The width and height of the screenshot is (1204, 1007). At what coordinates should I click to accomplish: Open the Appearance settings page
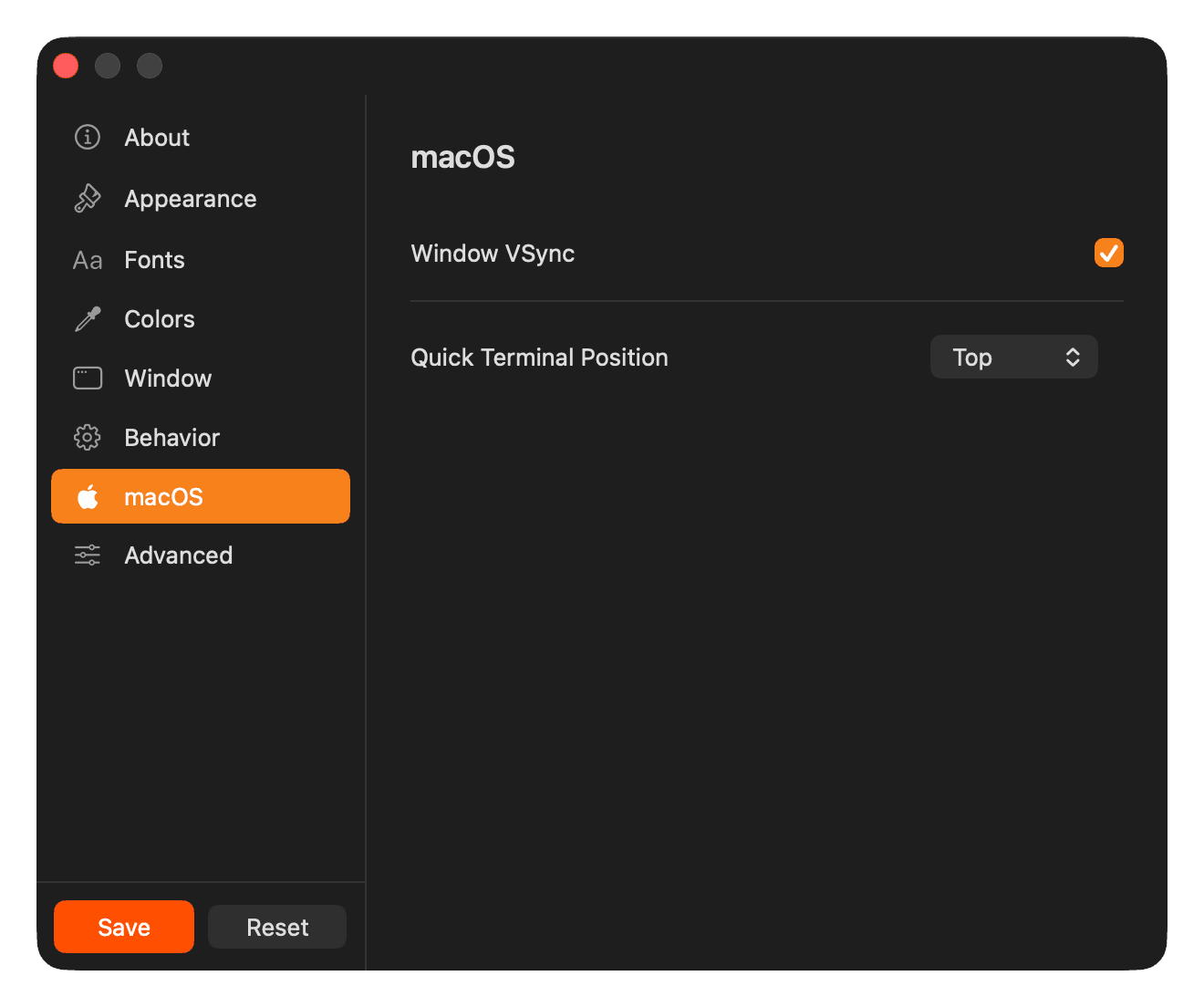[190, 198]
